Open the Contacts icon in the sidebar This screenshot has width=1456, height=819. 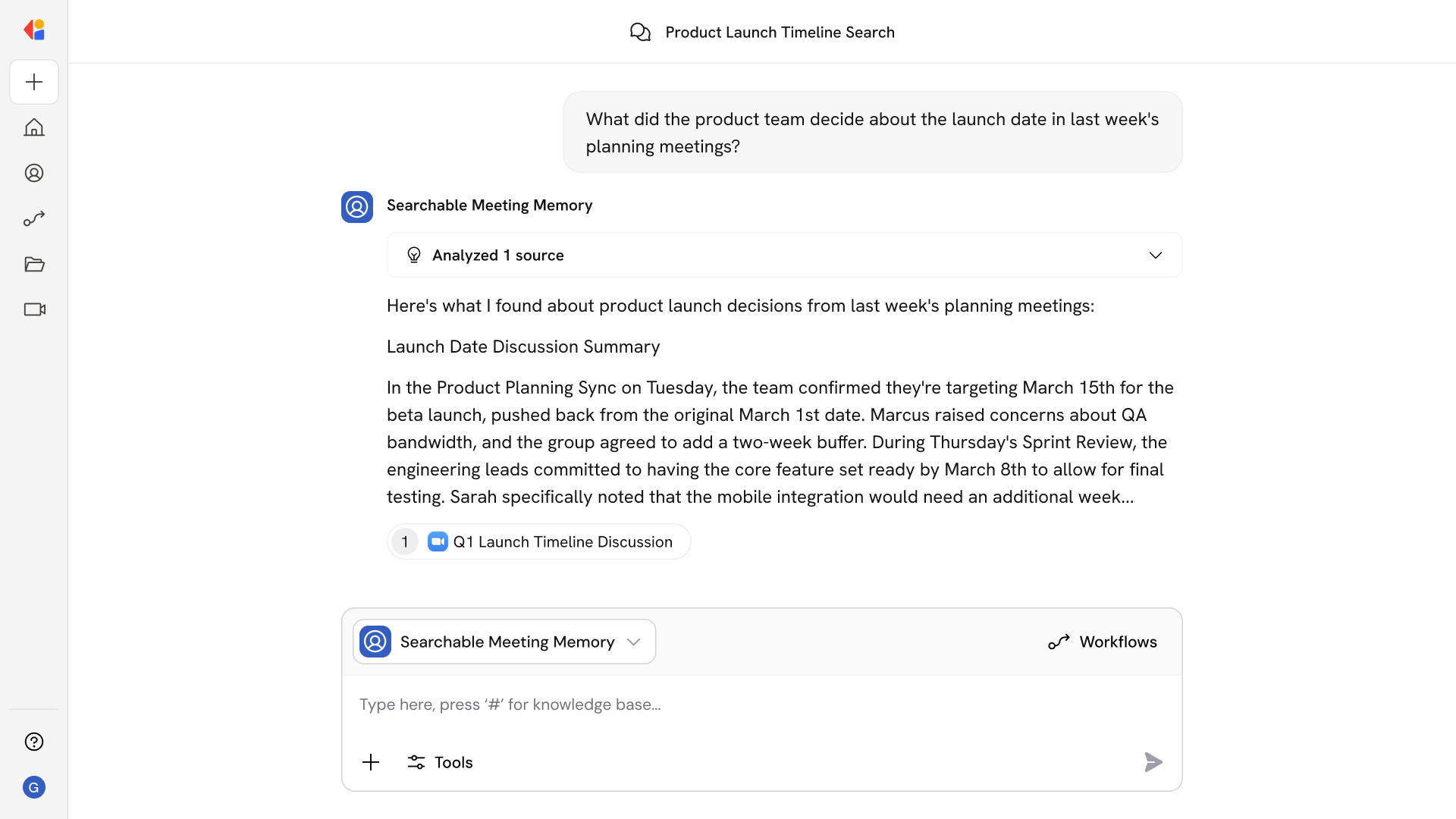click(33, 173)
